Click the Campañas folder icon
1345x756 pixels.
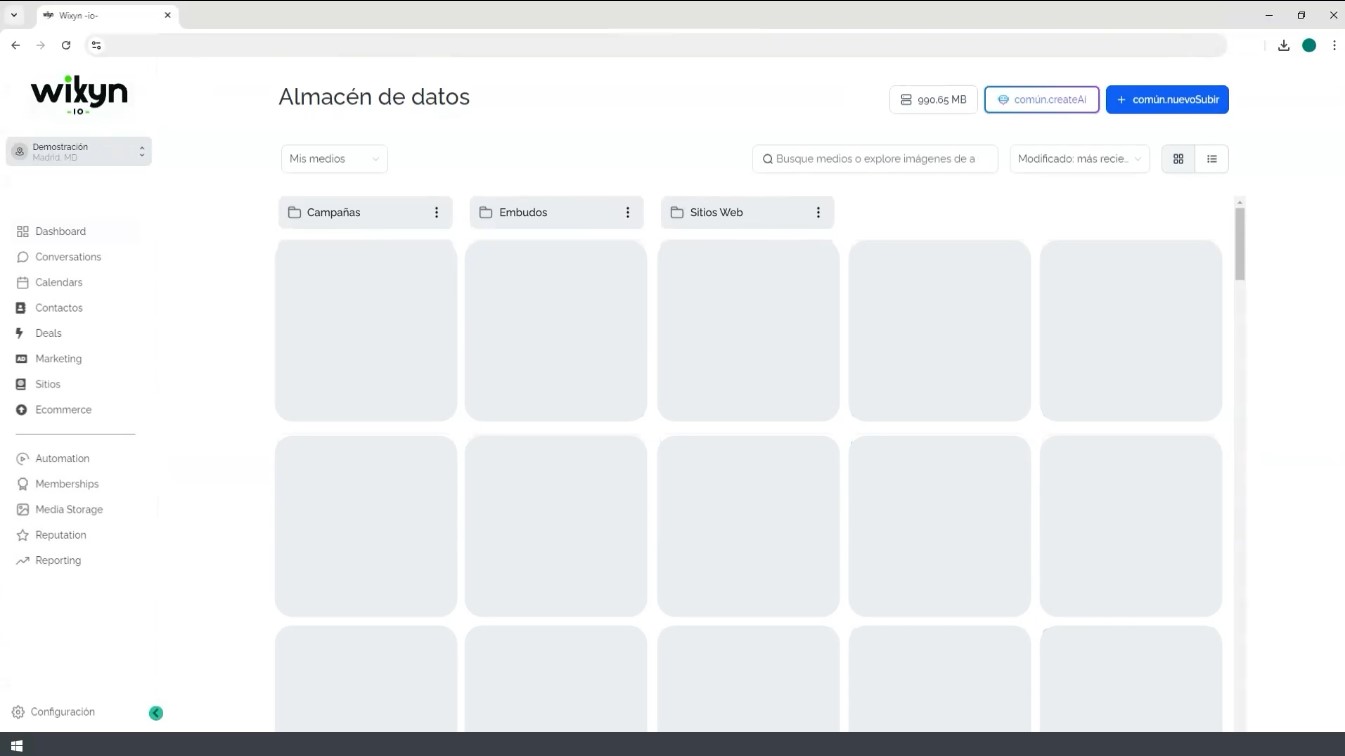tap(294, 212)
